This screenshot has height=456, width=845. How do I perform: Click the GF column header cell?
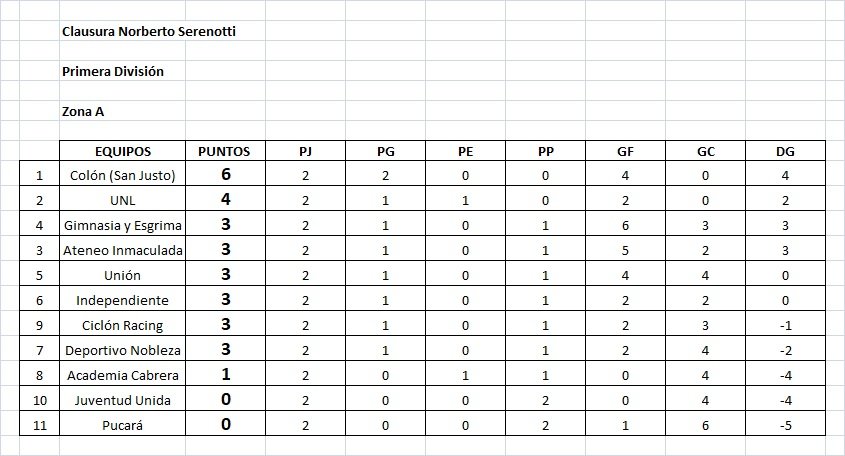625,151
